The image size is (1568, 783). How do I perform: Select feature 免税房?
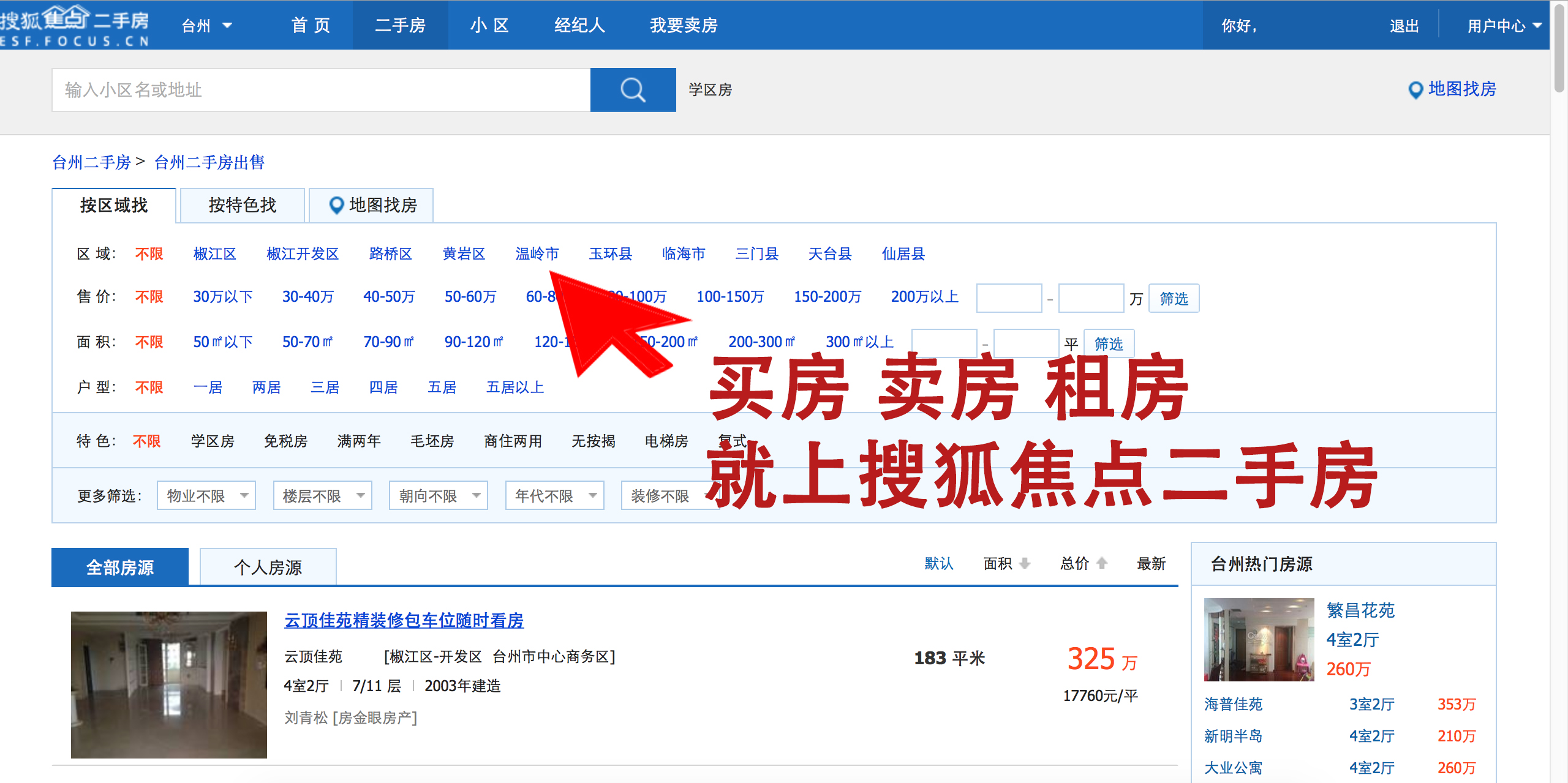click(x=285, y=441)
